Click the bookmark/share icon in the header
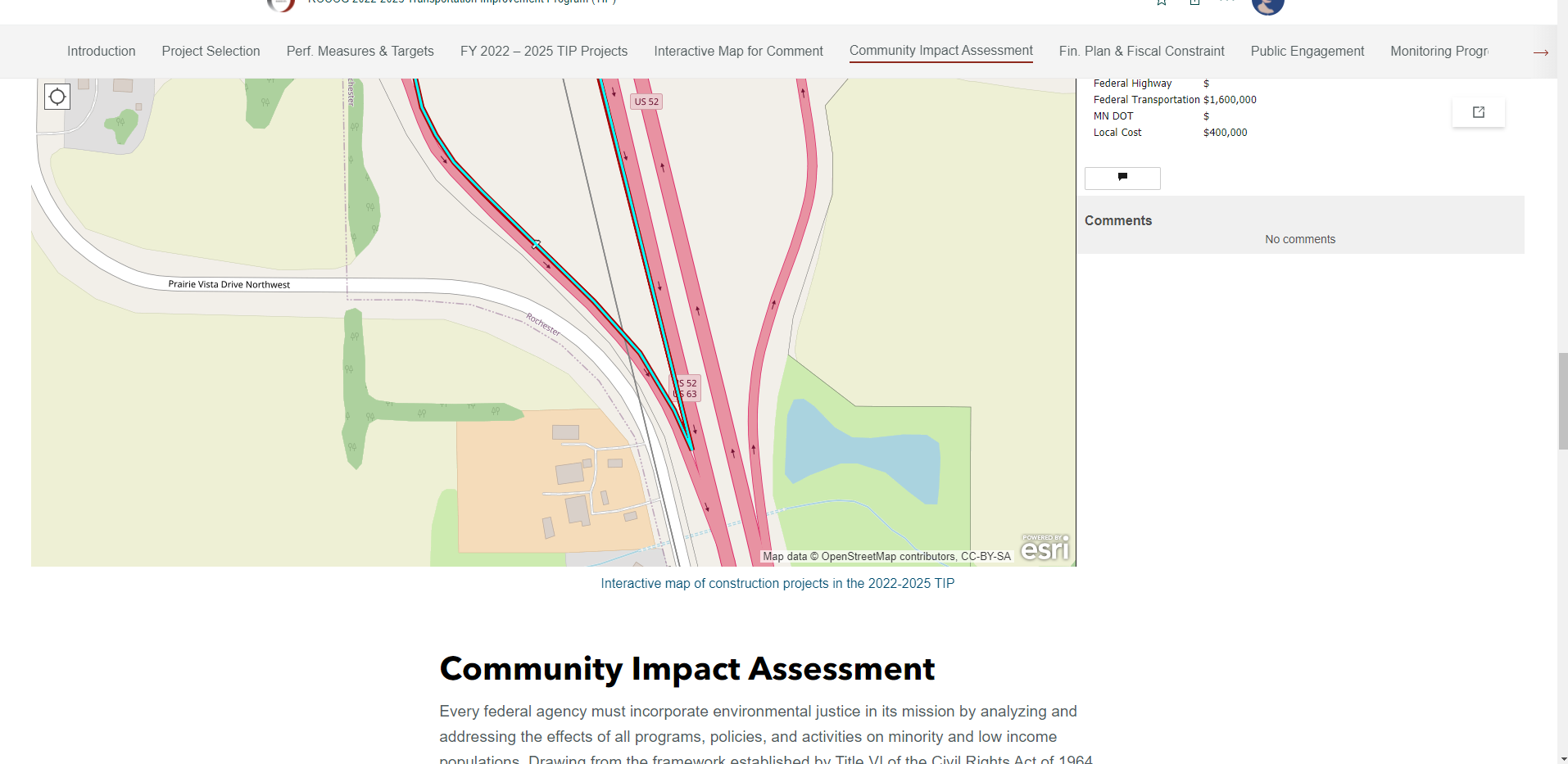Viewport: 1568px width, 764px height. pyautogui.click(x=1194, y=2)
